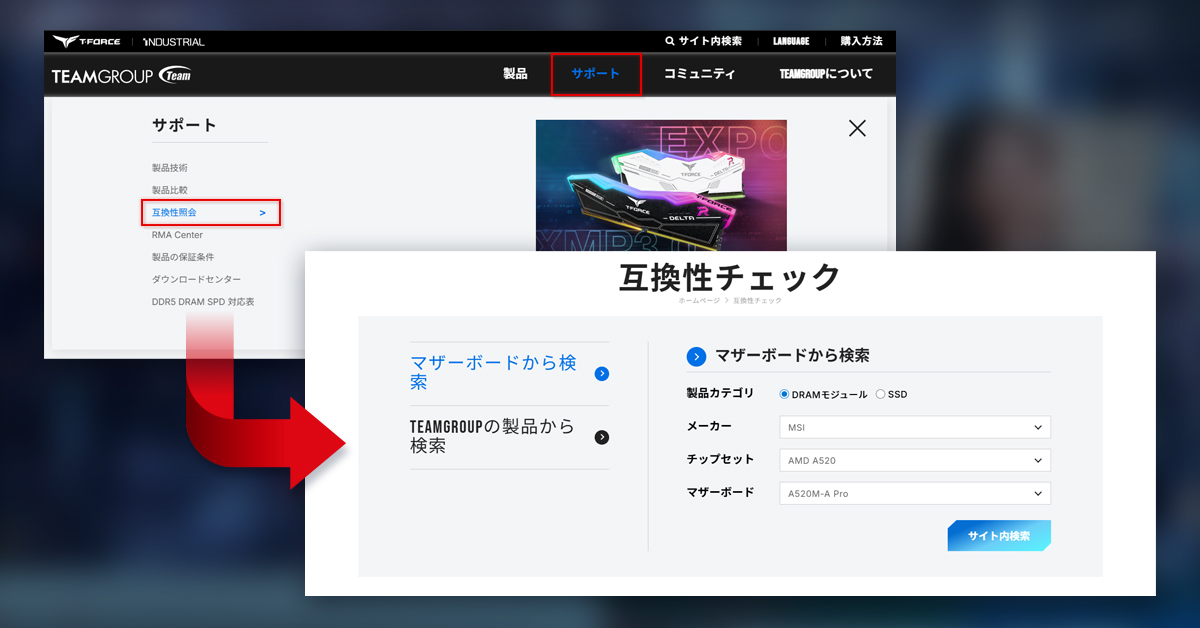Screen dimensions: 1200x628
Task: Open the 購入方法 link in top bar
Action: tap(861, 41)
